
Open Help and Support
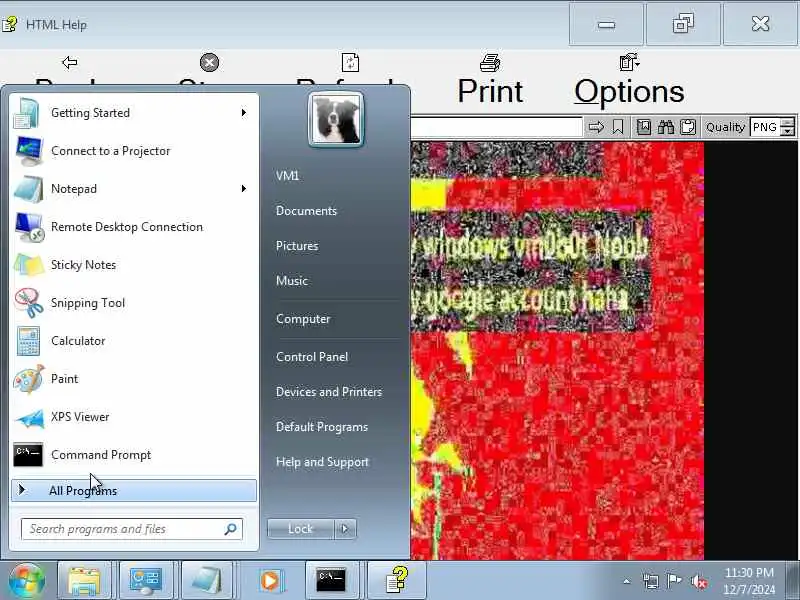pos(322,462)
